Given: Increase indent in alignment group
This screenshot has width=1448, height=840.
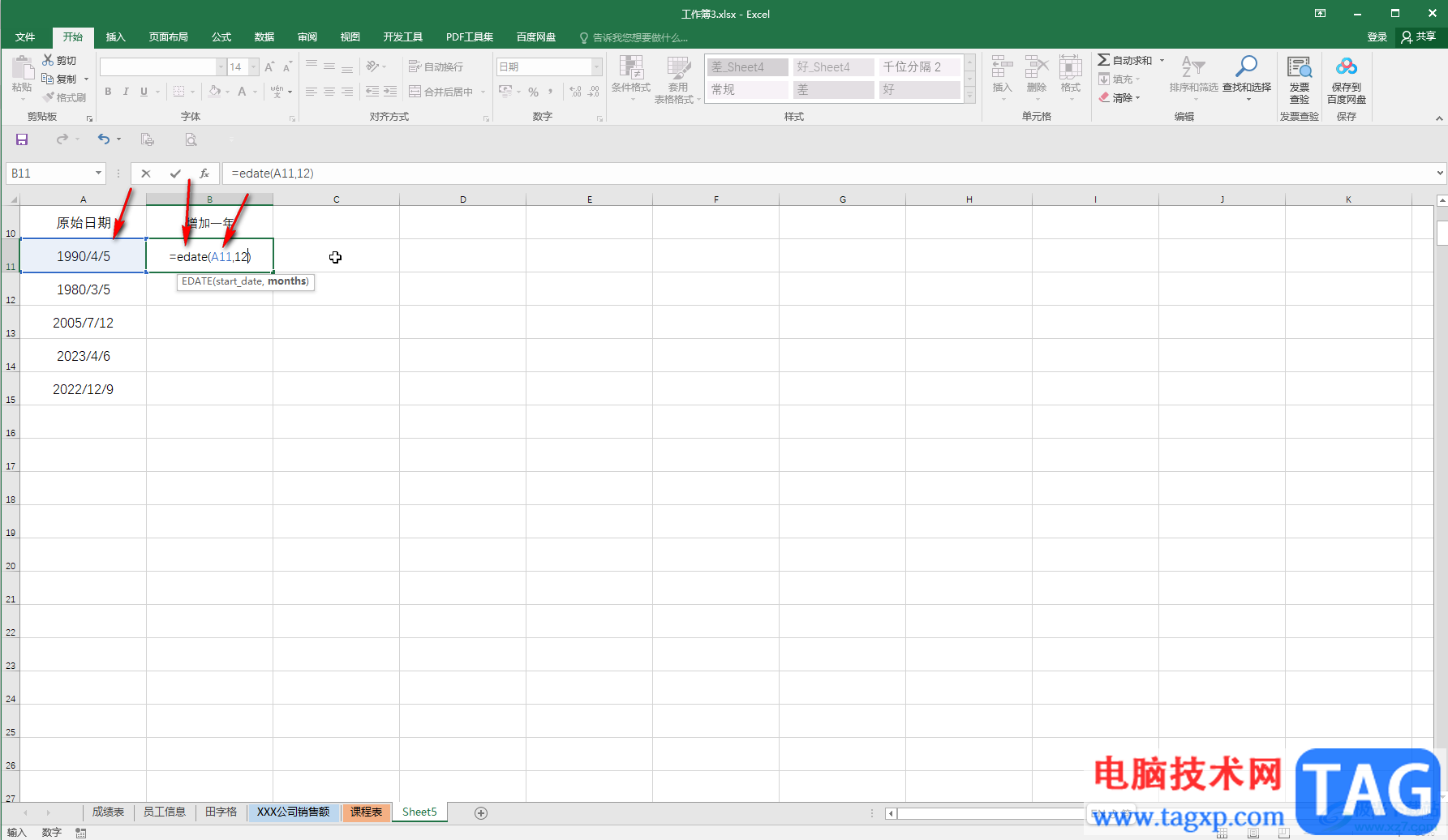Looking at the screenshot, I should [390, 92].
